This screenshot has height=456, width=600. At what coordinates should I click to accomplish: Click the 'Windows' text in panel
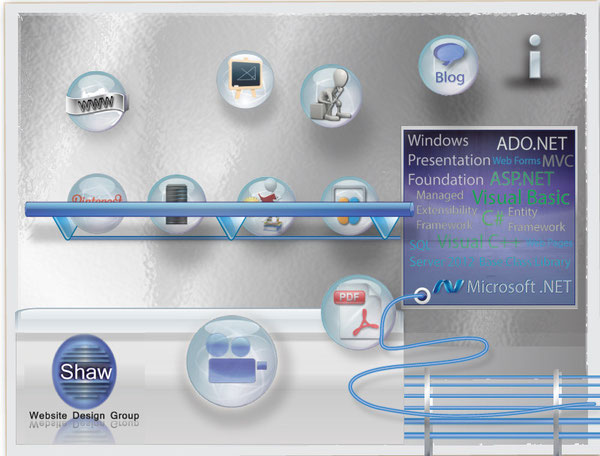(438, 140)
